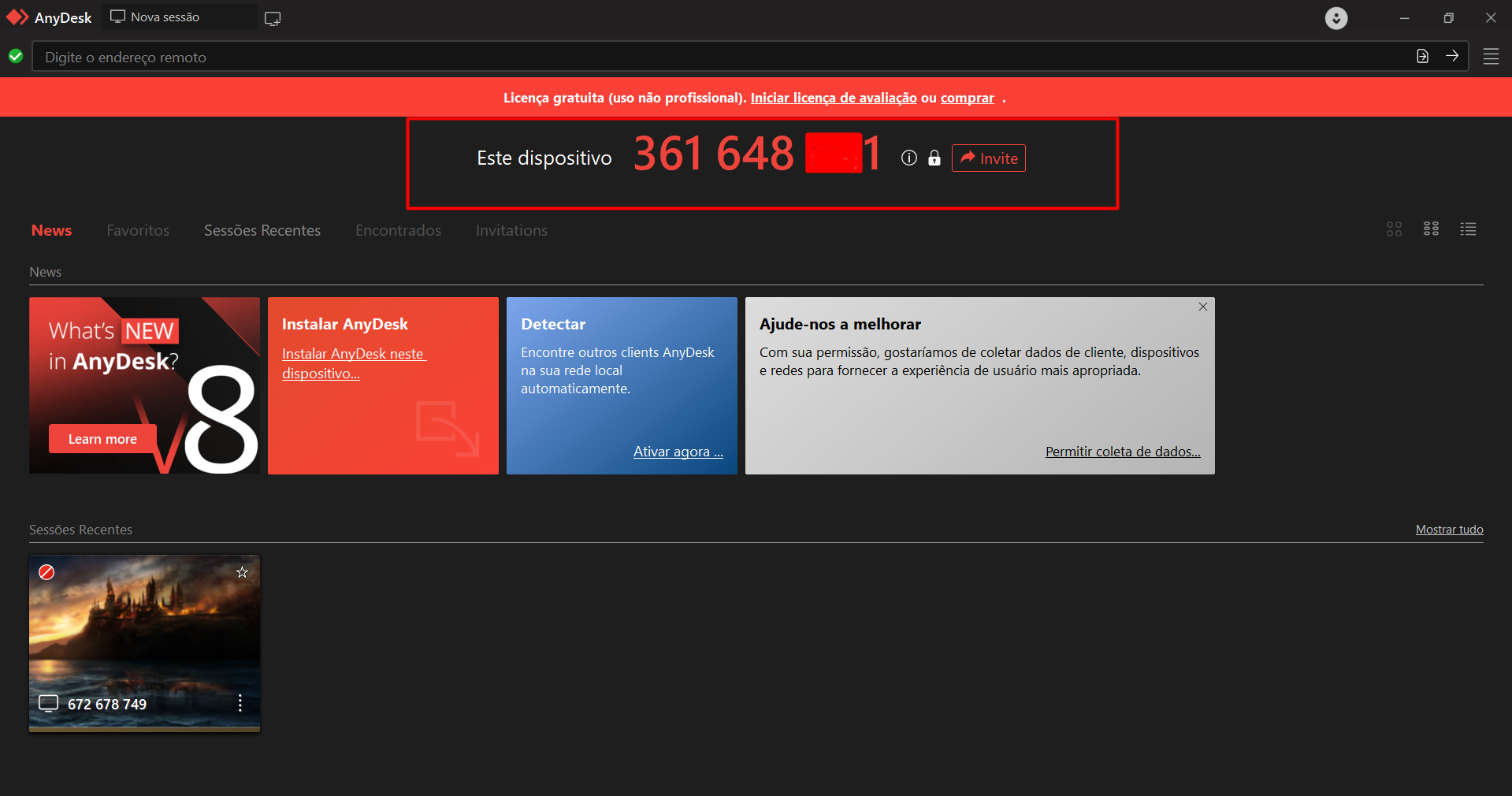The width and height of the screenshot is (1512, 796).
Task: Open the profile avatar icon in title bar
Action: pos(1336,18)
